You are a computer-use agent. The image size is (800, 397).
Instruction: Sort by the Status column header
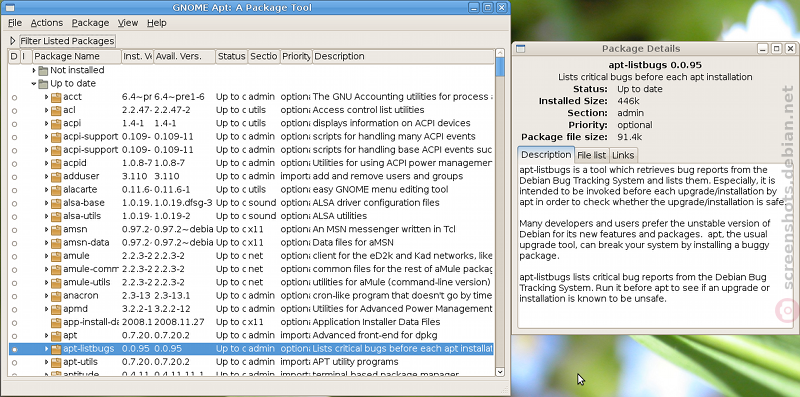coord(231,56)
